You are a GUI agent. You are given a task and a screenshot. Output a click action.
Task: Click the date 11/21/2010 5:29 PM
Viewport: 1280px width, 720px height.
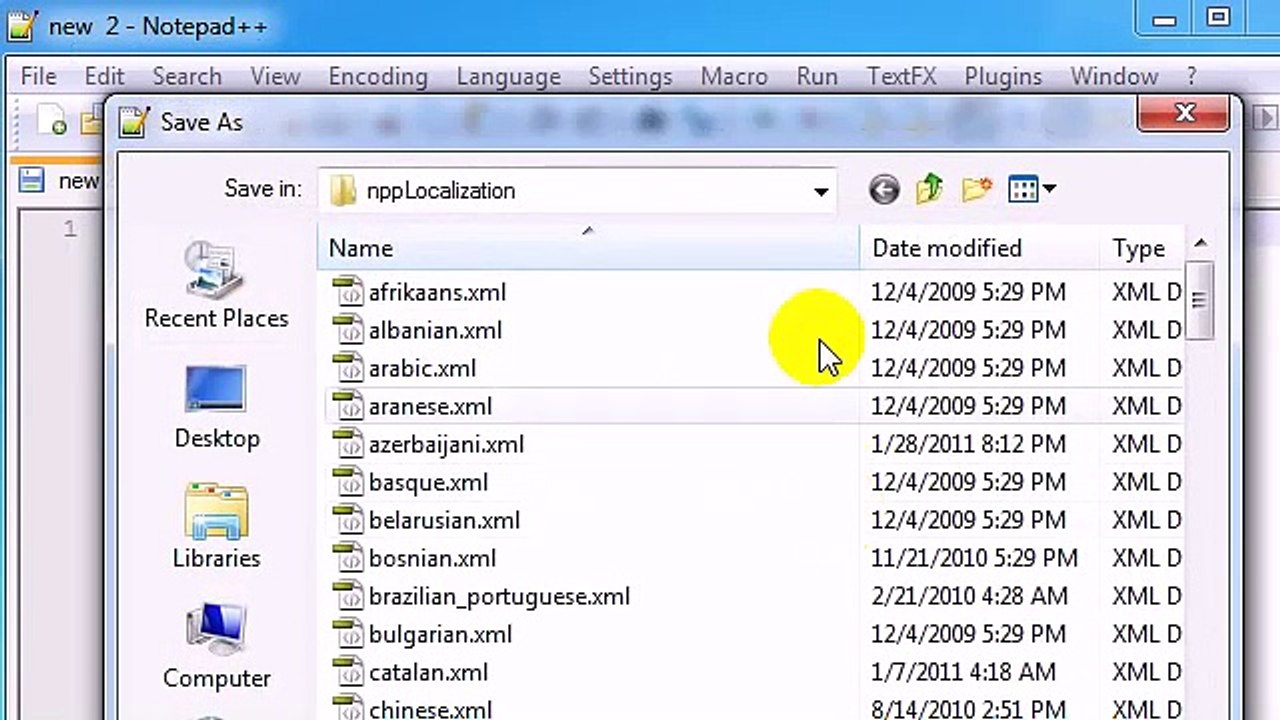click(x=974, y=558)
